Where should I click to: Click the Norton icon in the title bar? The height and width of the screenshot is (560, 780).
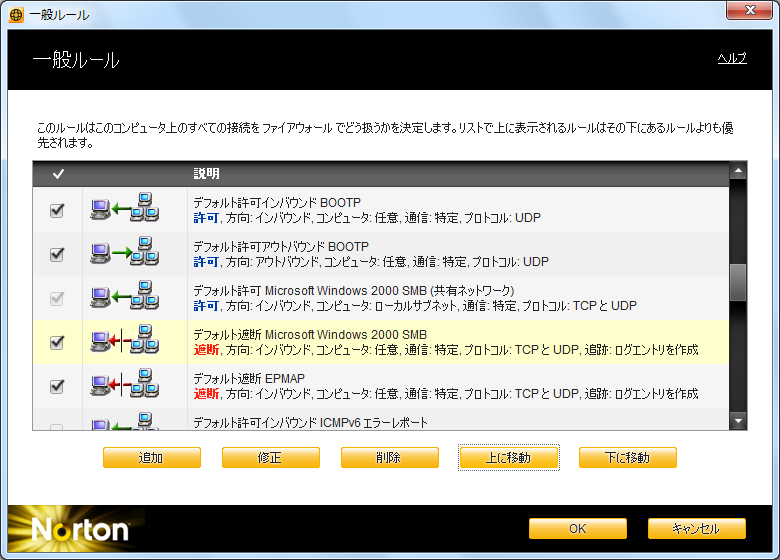coord(15,15)
